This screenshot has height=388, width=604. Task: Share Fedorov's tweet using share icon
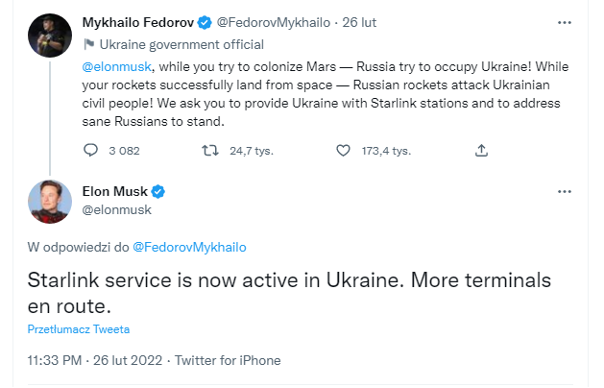coord(481,150)
